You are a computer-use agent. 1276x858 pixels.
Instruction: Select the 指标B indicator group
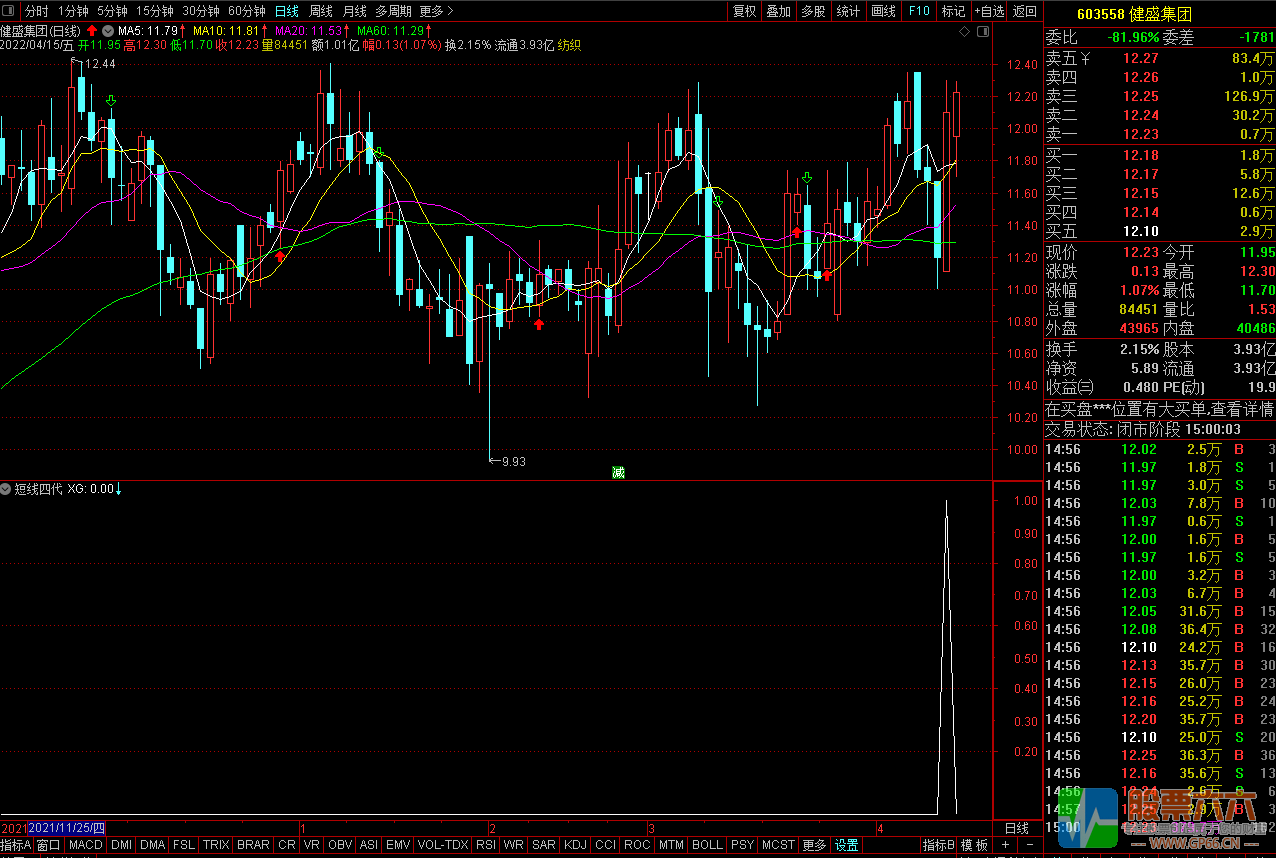tap(939, 845)
